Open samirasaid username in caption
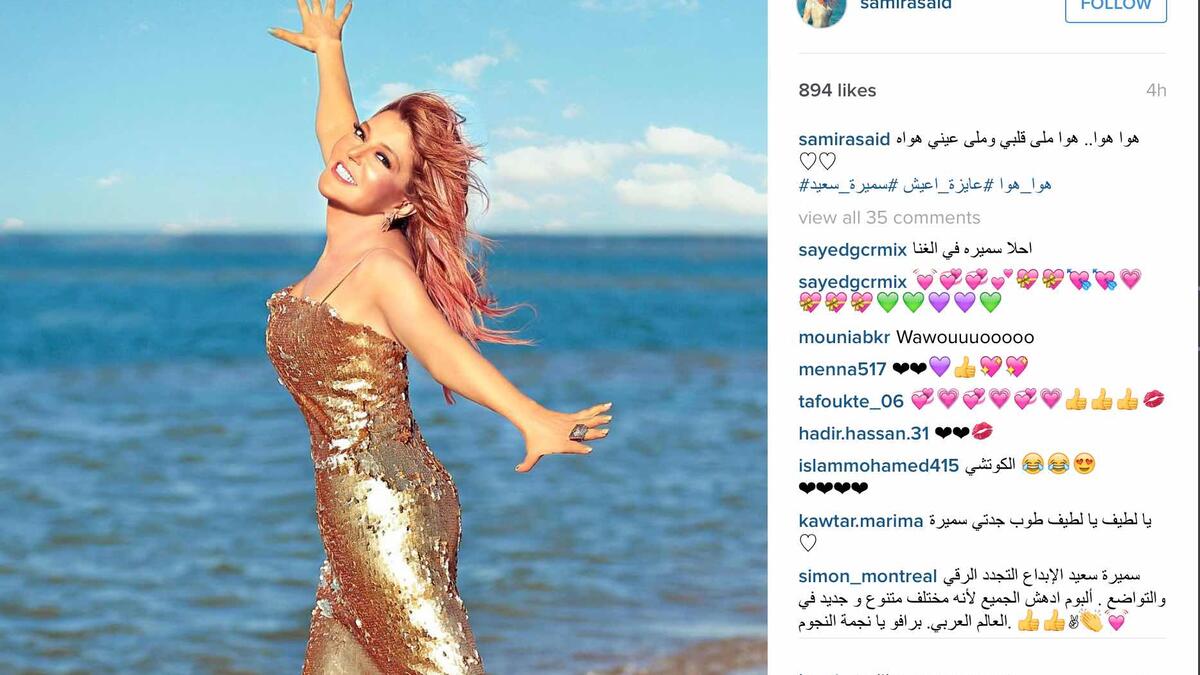 844,138
